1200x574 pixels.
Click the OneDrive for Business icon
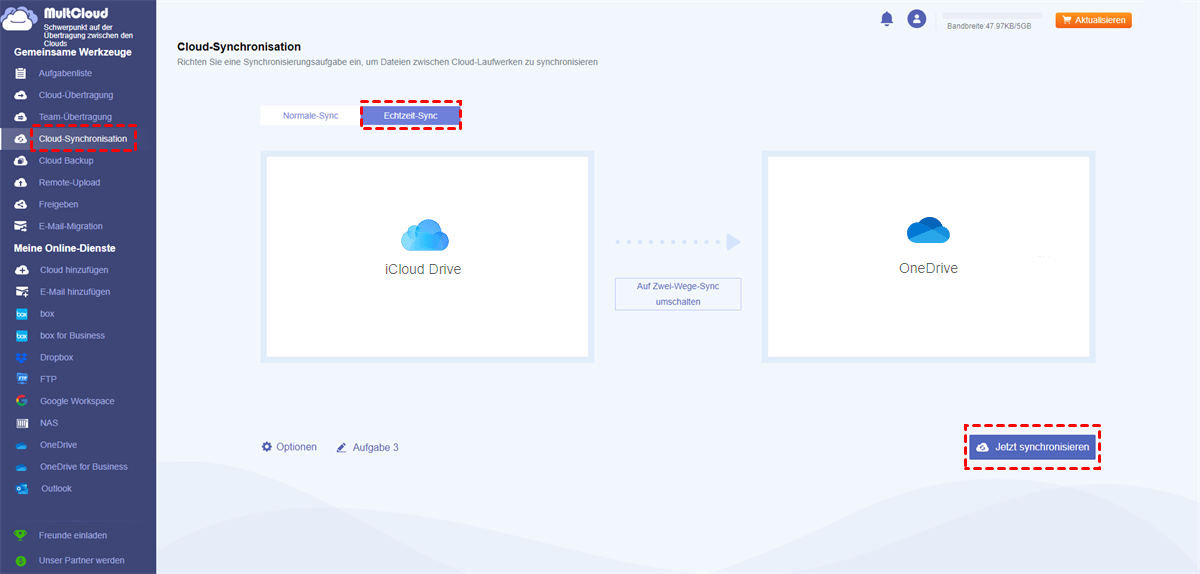pos(21,467)
